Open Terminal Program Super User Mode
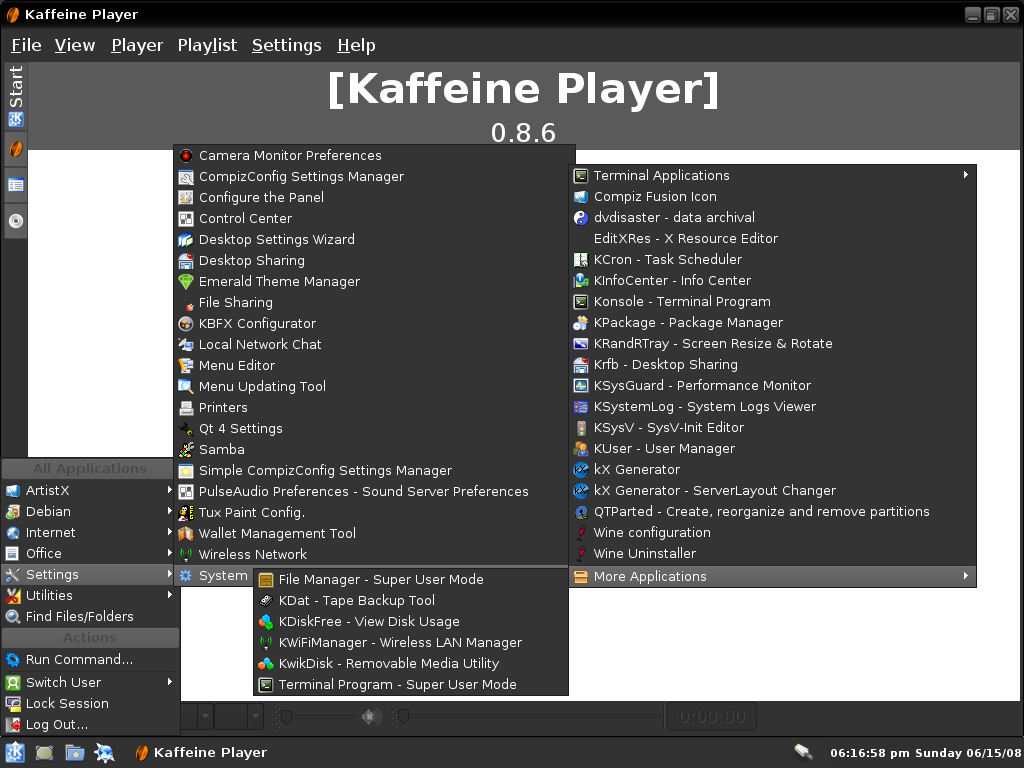Image resolution: width=1024 pixels, height=768 pixels. (x=411, y=684)
